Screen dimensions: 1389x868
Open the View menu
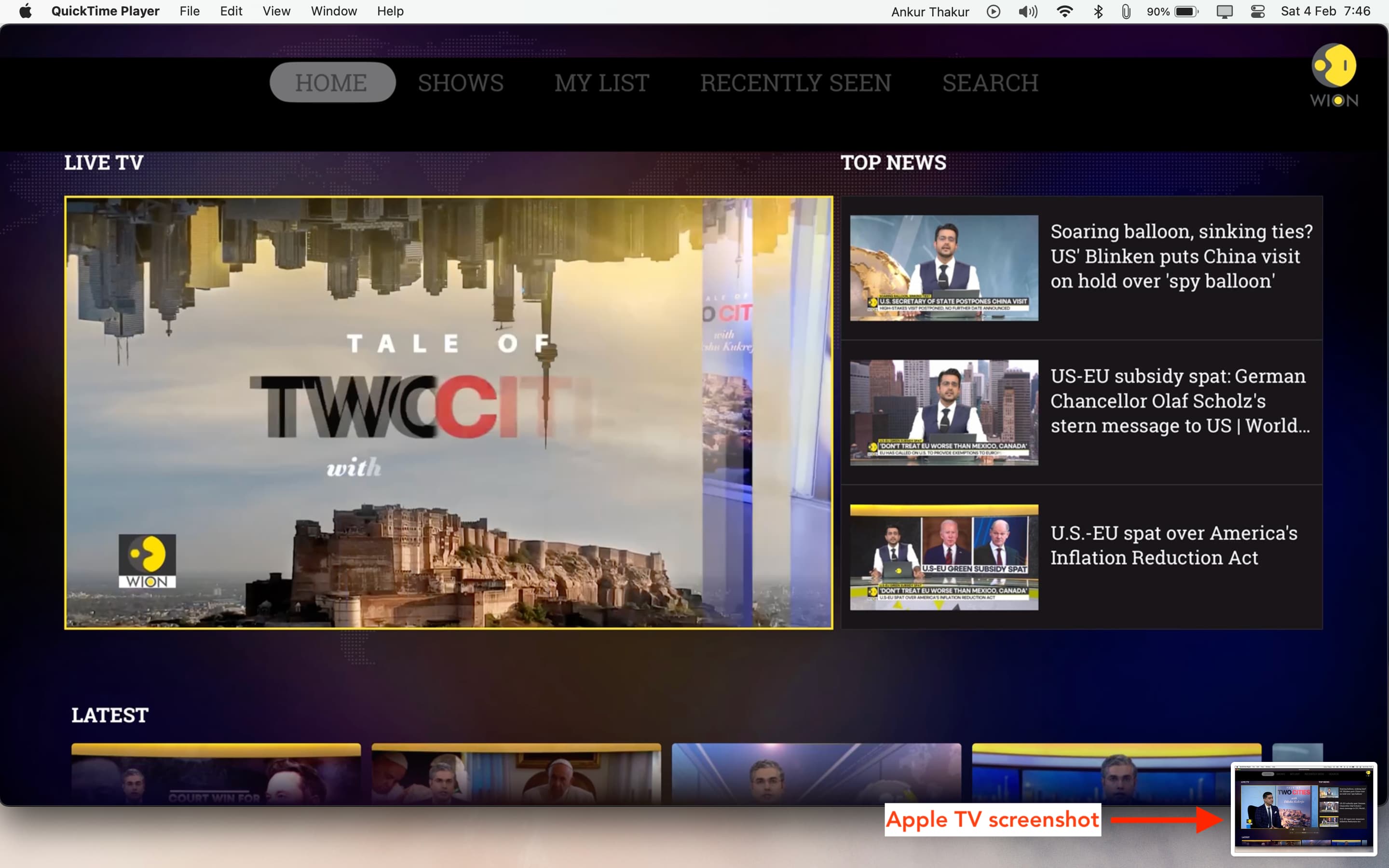(x=276, y=11)
